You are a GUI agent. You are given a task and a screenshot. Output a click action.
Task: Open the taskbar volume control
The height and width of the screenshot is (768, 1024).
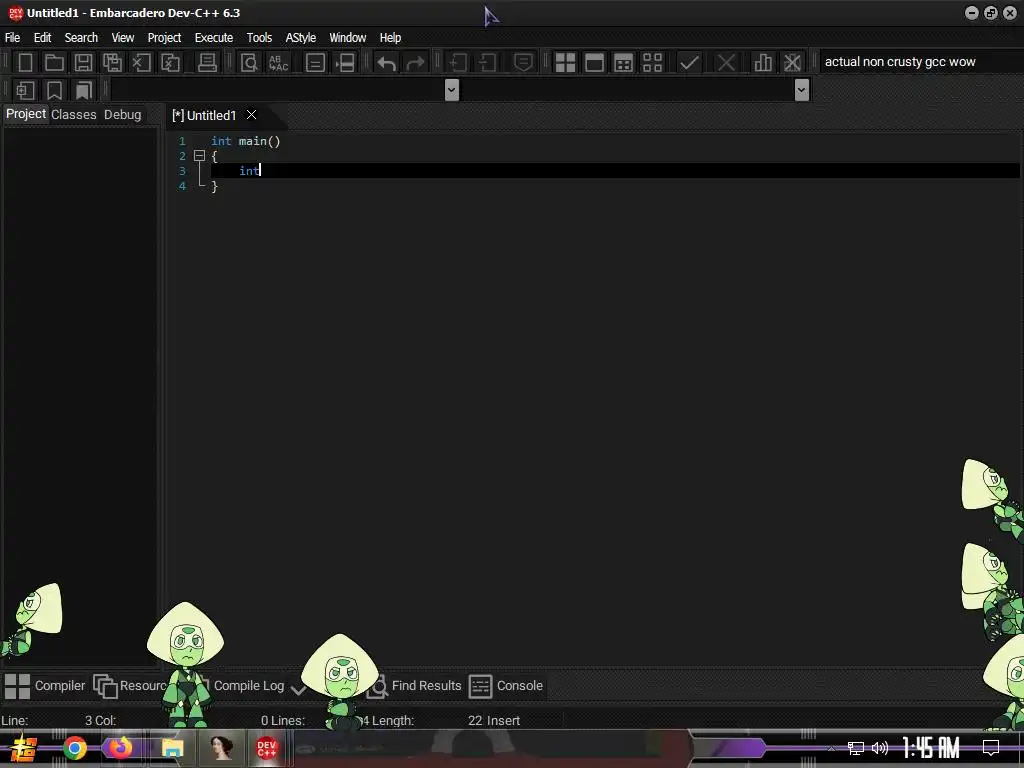pyautogui.click(x=880, y=748)
